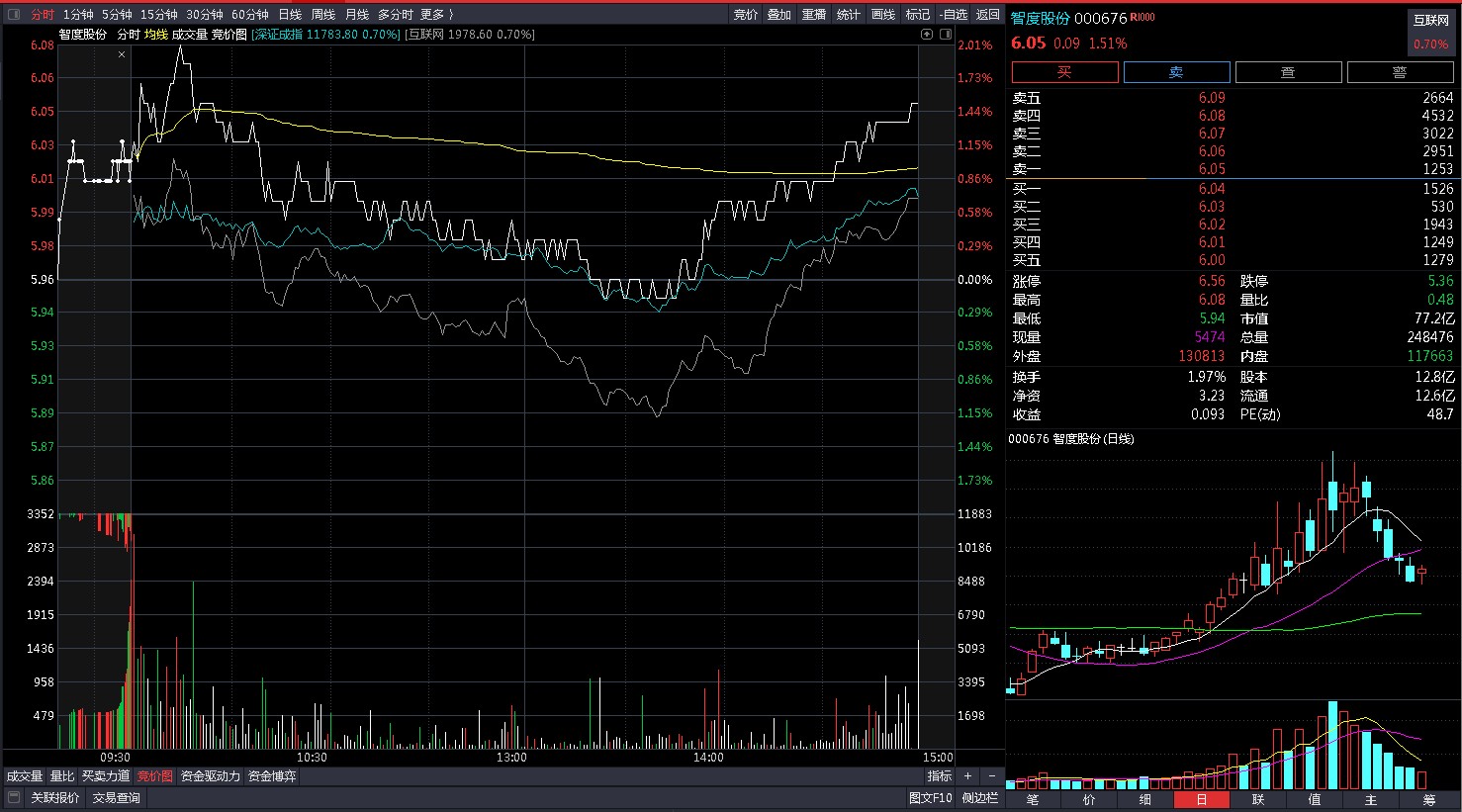Select the 日 tab under the mini chart
This screenshot has width=1462, height=812.
(1201, 799)
